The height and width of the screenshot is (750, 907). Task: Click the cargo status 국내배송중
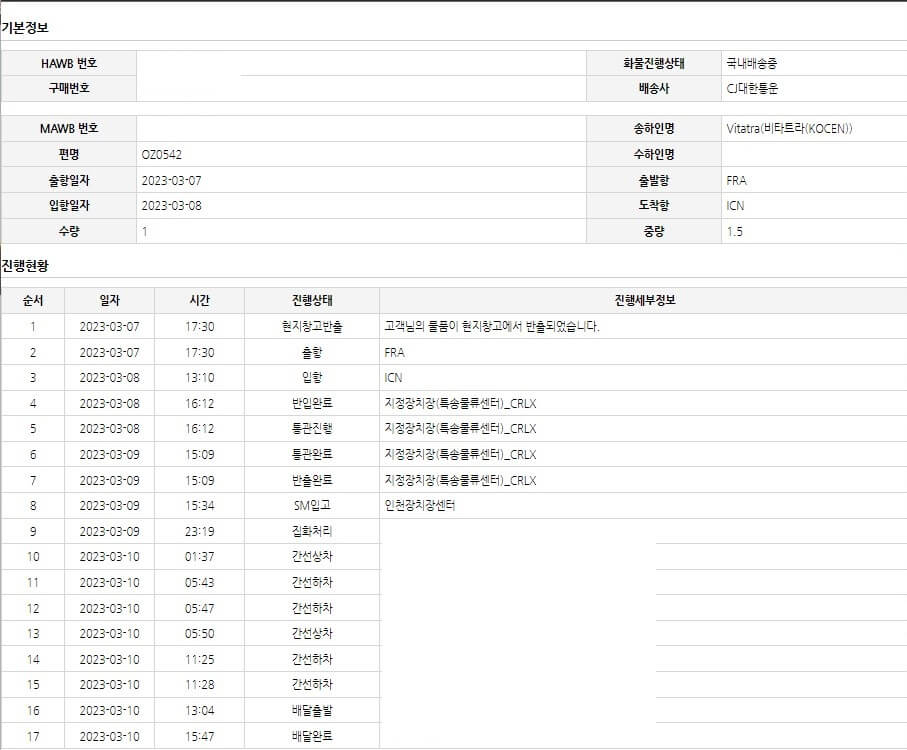tap(751, 63)
